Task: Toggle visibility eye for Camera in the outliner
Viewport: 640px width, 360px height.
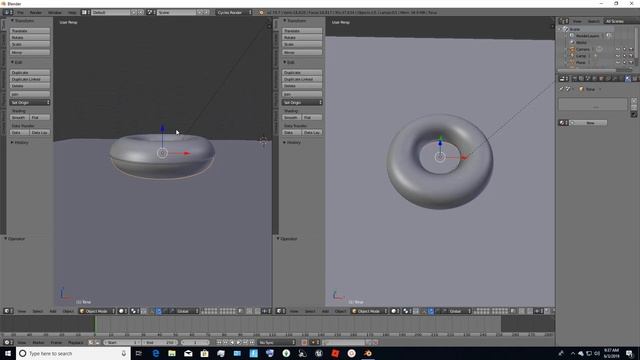Action: 618,49
